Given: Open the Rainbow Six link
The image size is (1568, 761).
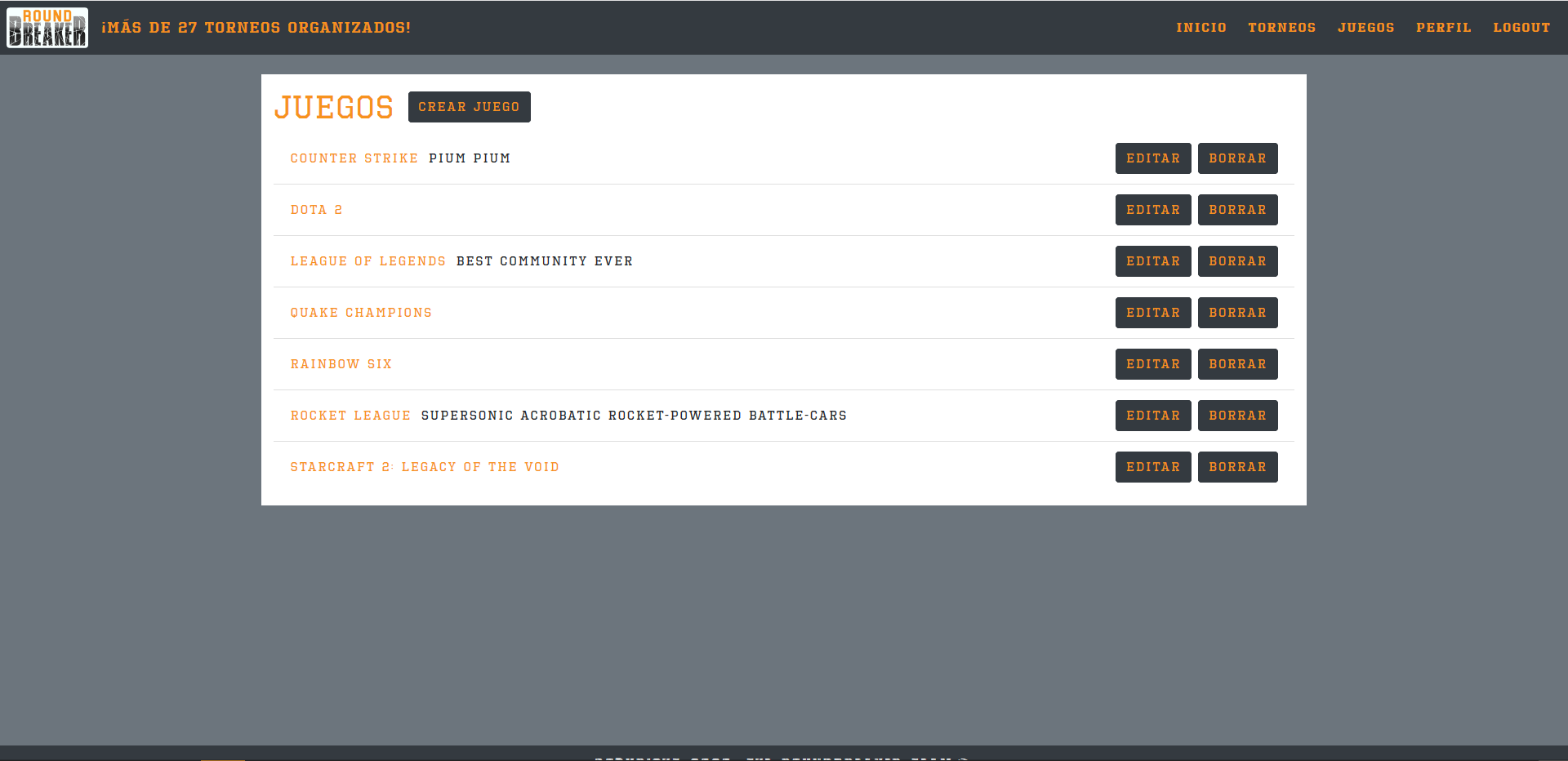Looking at the screenshot, I should point(341,364).
